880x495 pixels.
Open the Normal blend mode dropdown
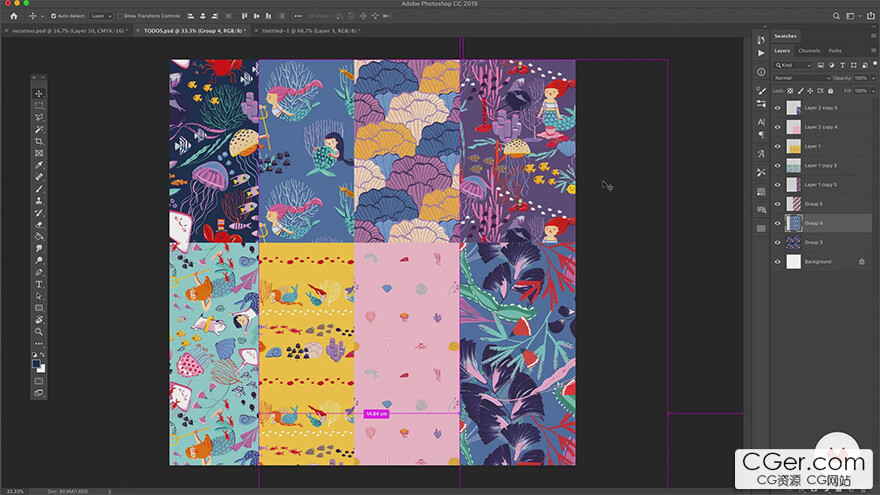[x=801, y=78]
